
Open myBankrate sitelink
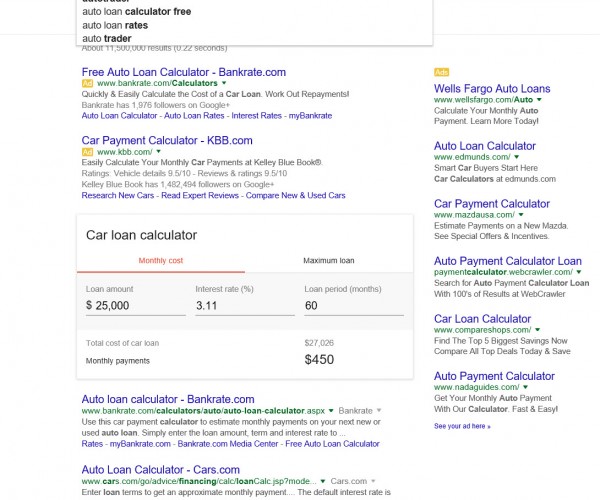click(x=310, y=116)
